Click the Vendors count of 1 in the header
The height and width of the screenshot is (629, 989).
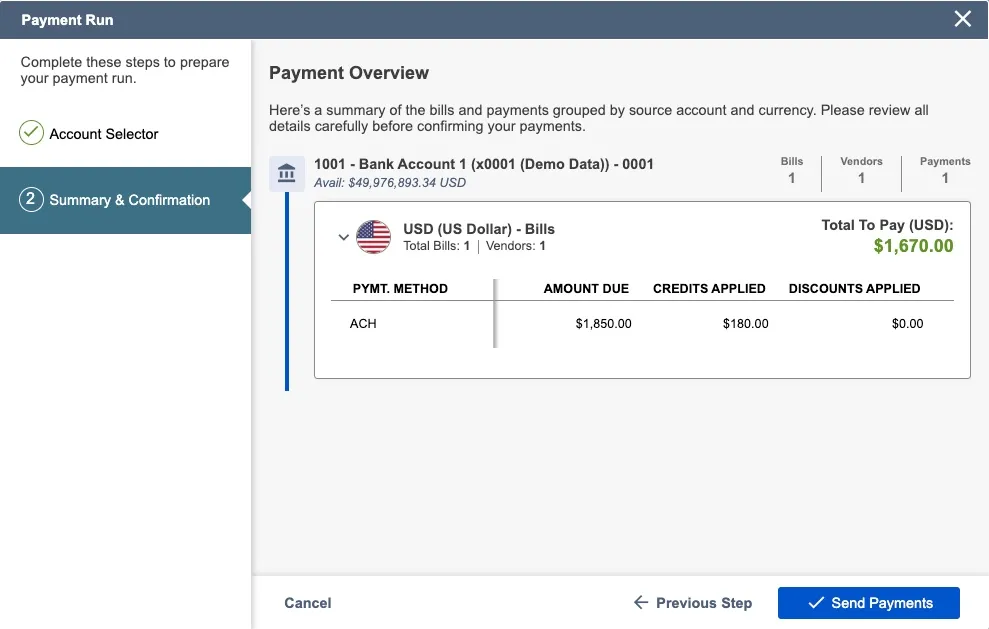861,178
